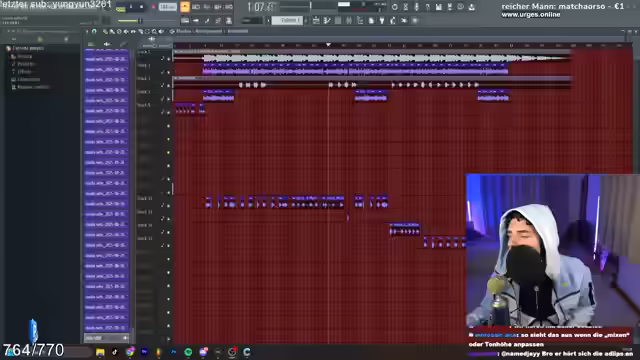This screenshot has width=640, height=360.
Task: Toggle the highlighted orange recording option
Action: [185, 7]
